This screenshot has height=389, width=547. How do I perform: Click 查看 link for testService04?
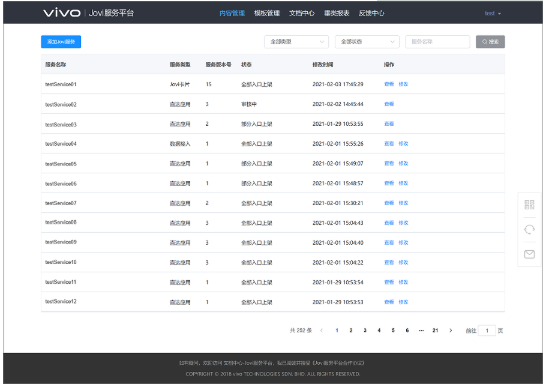(389, 144)
